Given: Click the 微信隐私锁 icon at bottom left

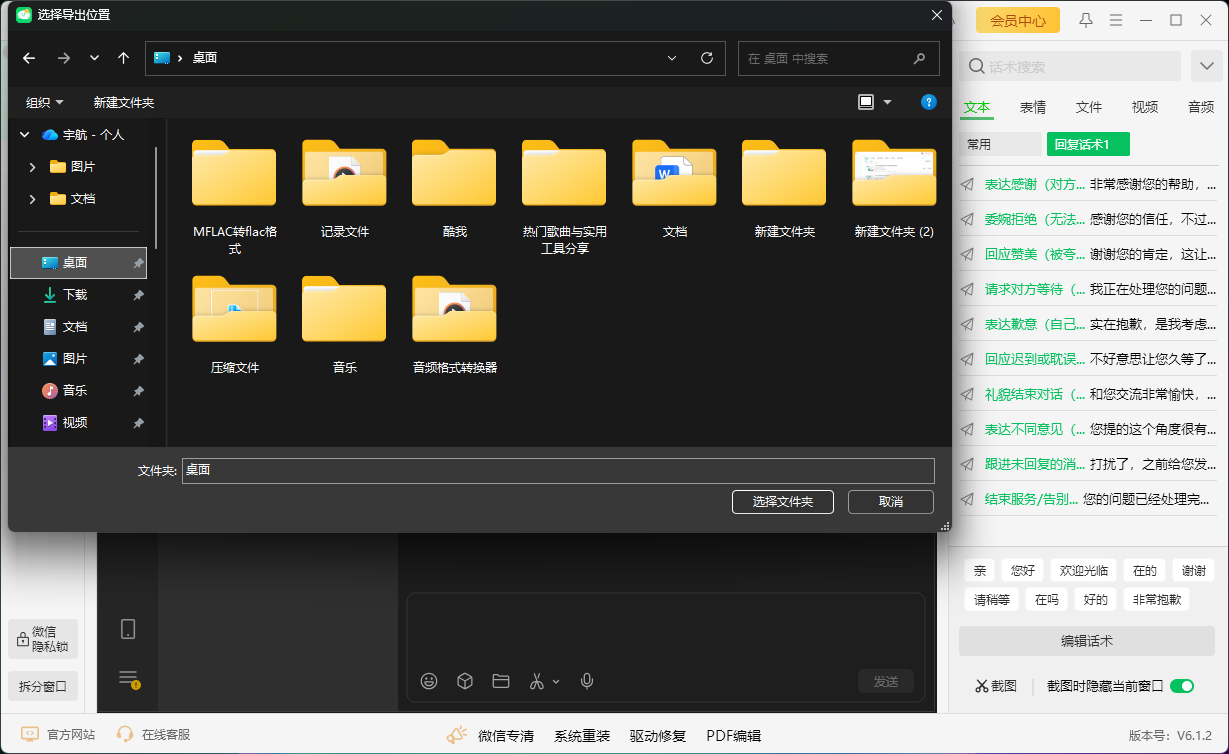Looking at the screenshot, I should (42, 638).
